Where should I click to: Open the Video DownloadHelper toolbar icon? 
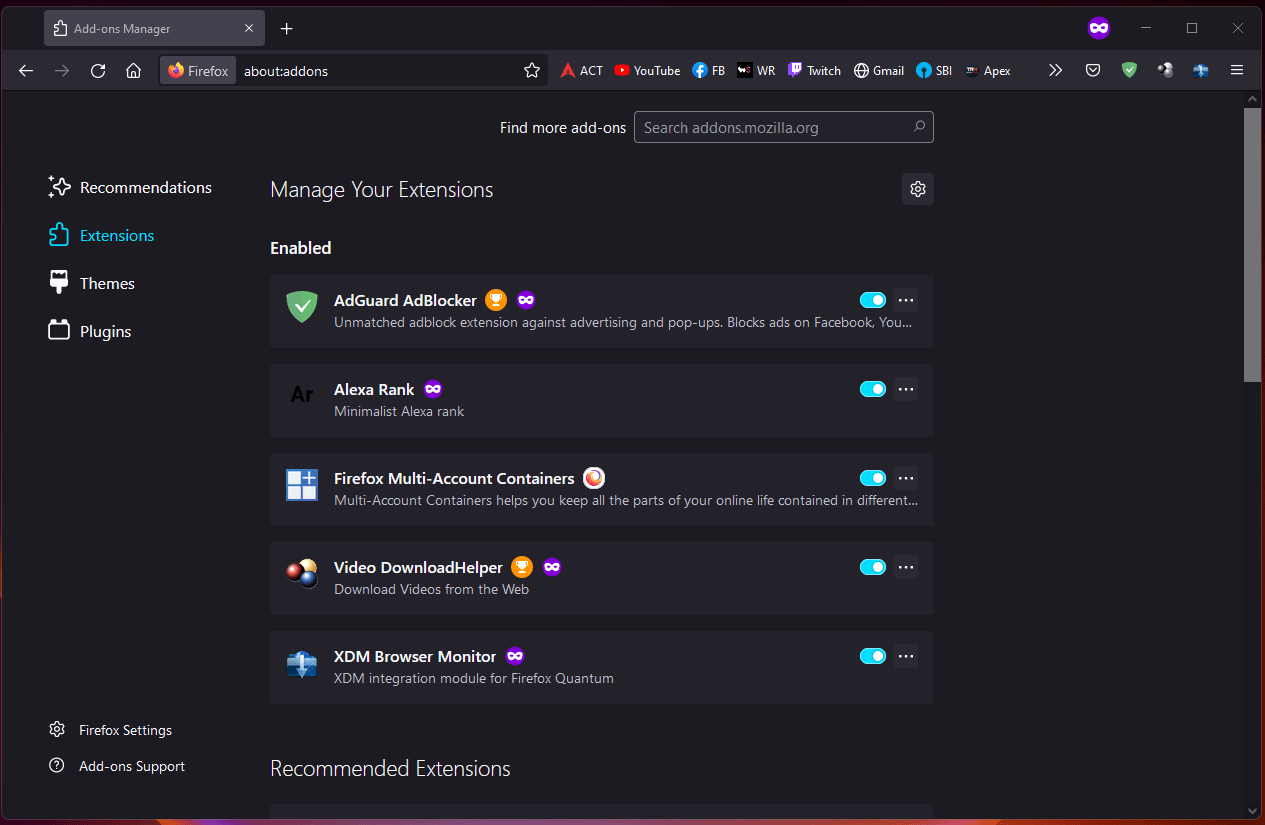tap(1165, 70)
